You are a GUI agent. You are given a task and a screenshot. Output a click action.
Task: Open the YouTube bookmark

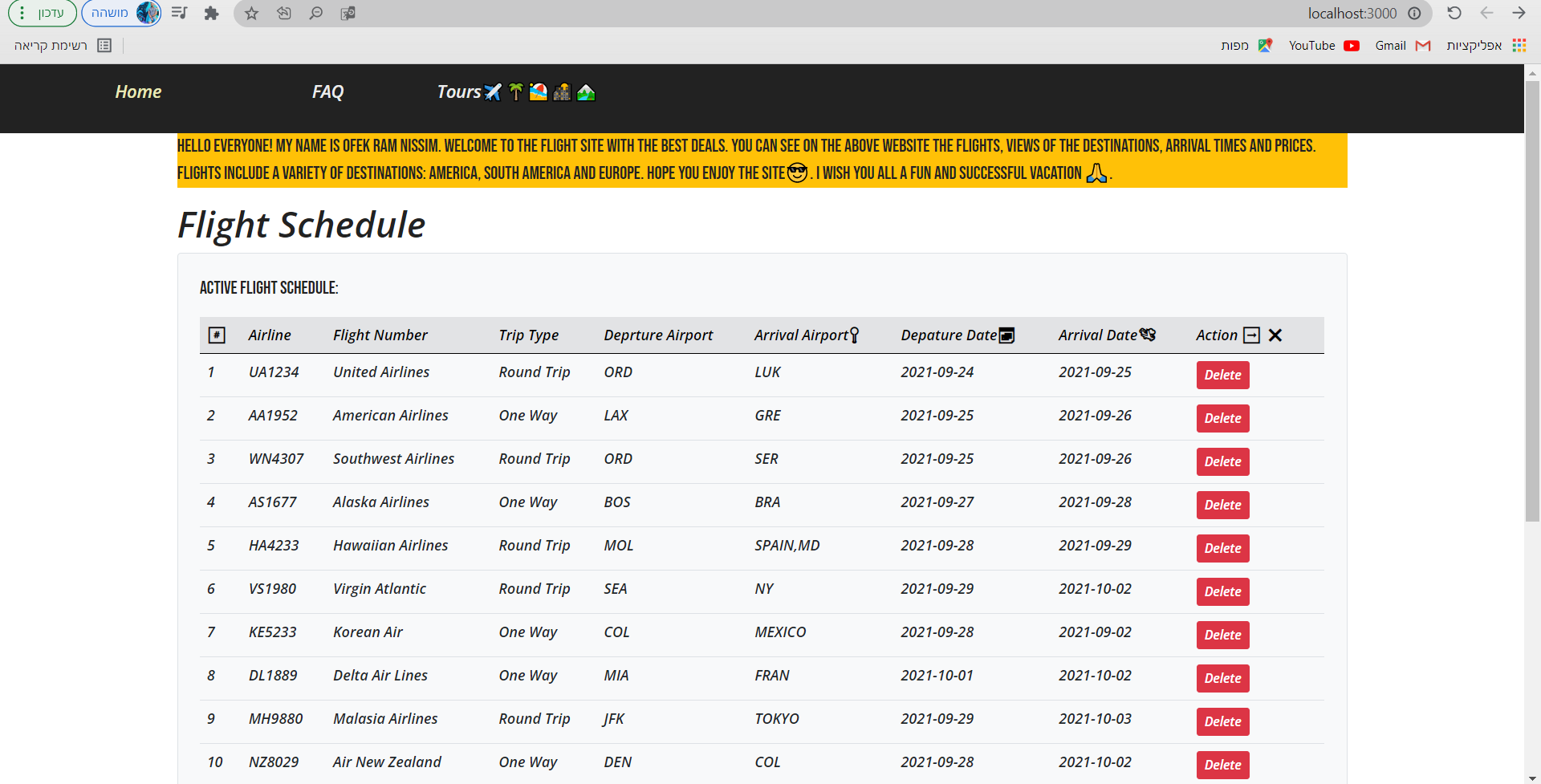click(x=1323, y=46)
